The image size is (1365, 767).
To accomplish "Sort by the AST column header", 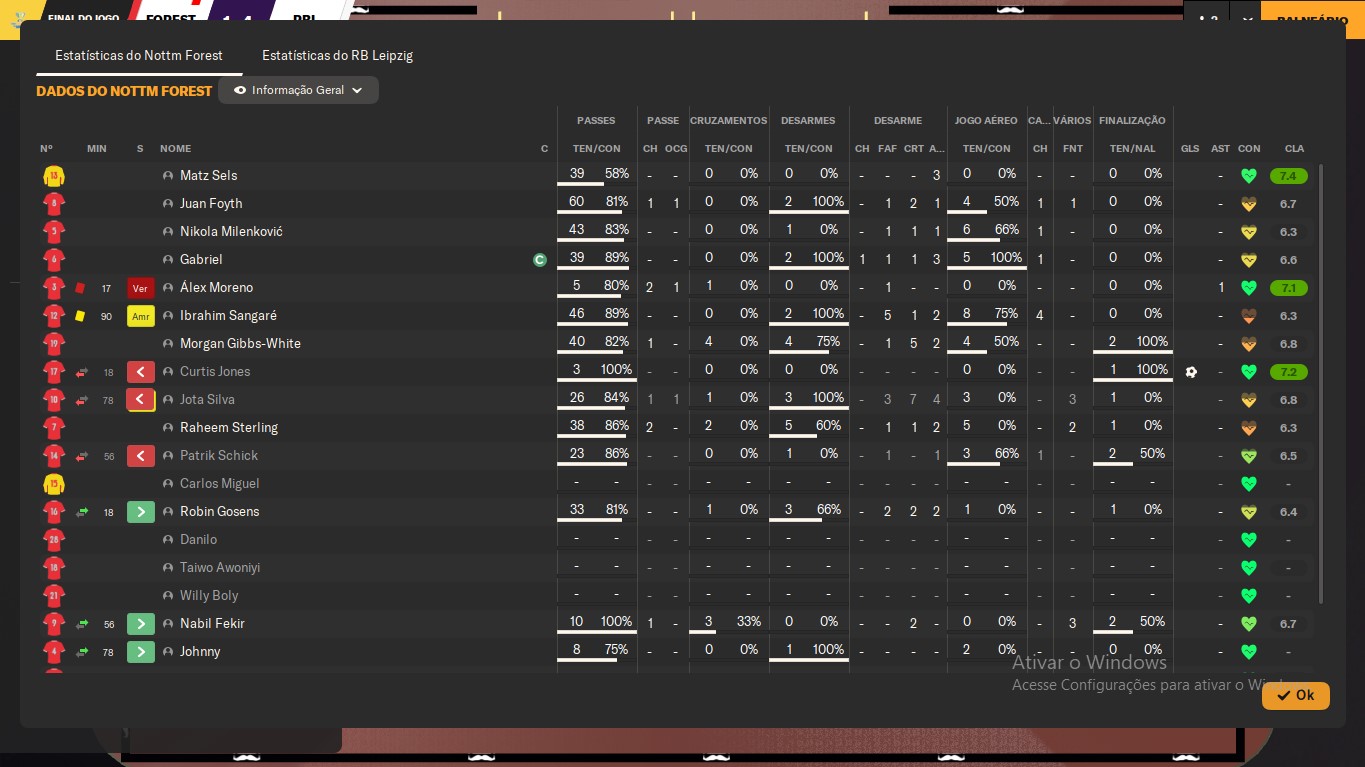I will click(x=1221, y=149).
